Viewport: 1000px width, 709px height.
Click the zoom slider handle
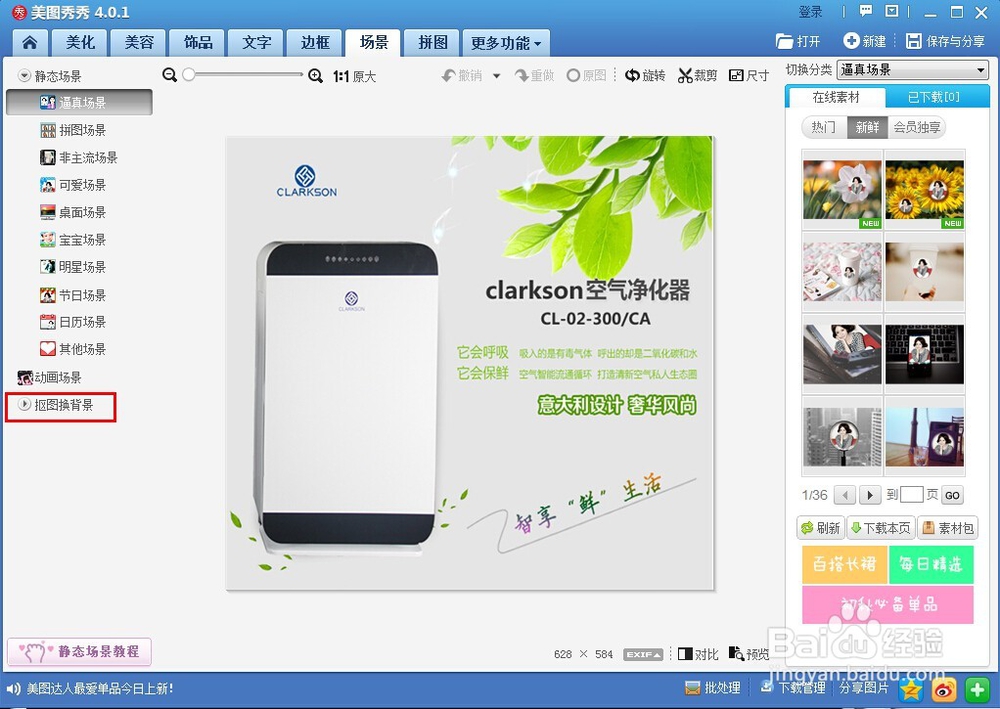coord(188,75)
